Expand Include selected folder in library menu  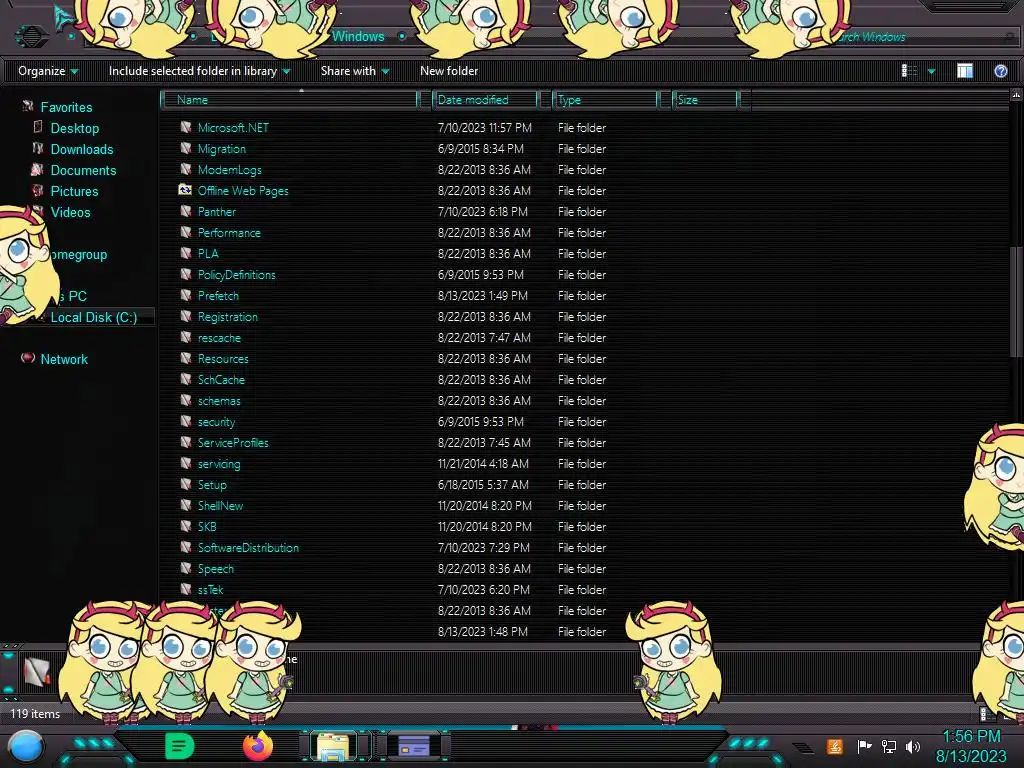(x=199, y=71)
